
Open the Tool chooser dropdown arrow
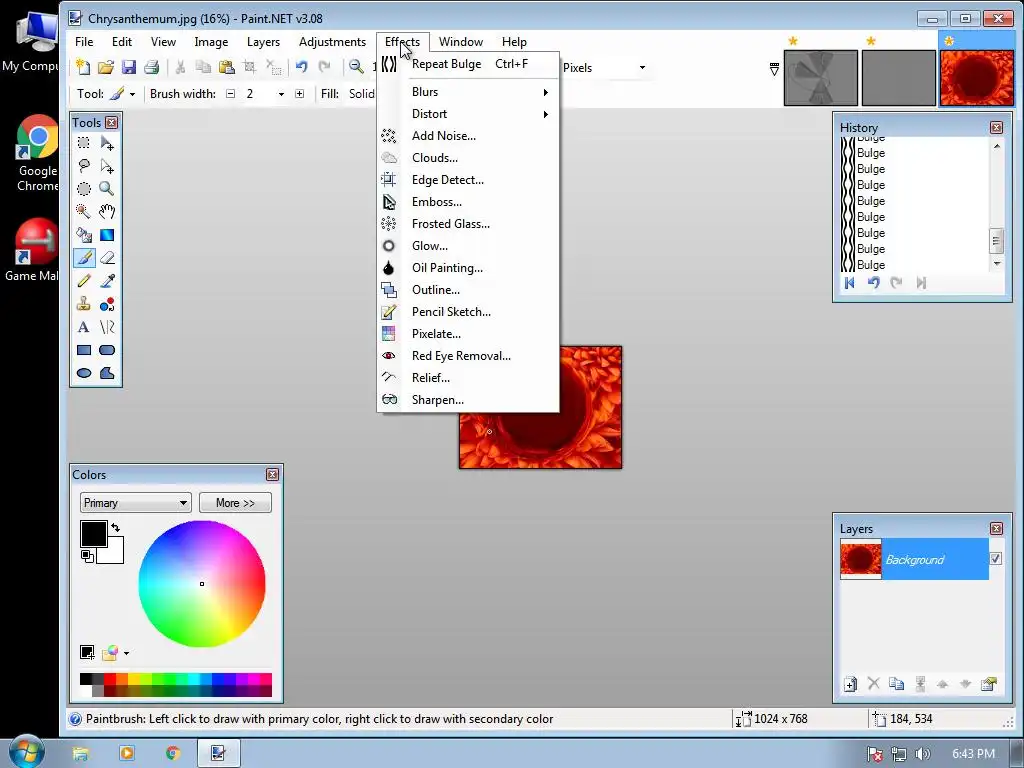point(132,94)
